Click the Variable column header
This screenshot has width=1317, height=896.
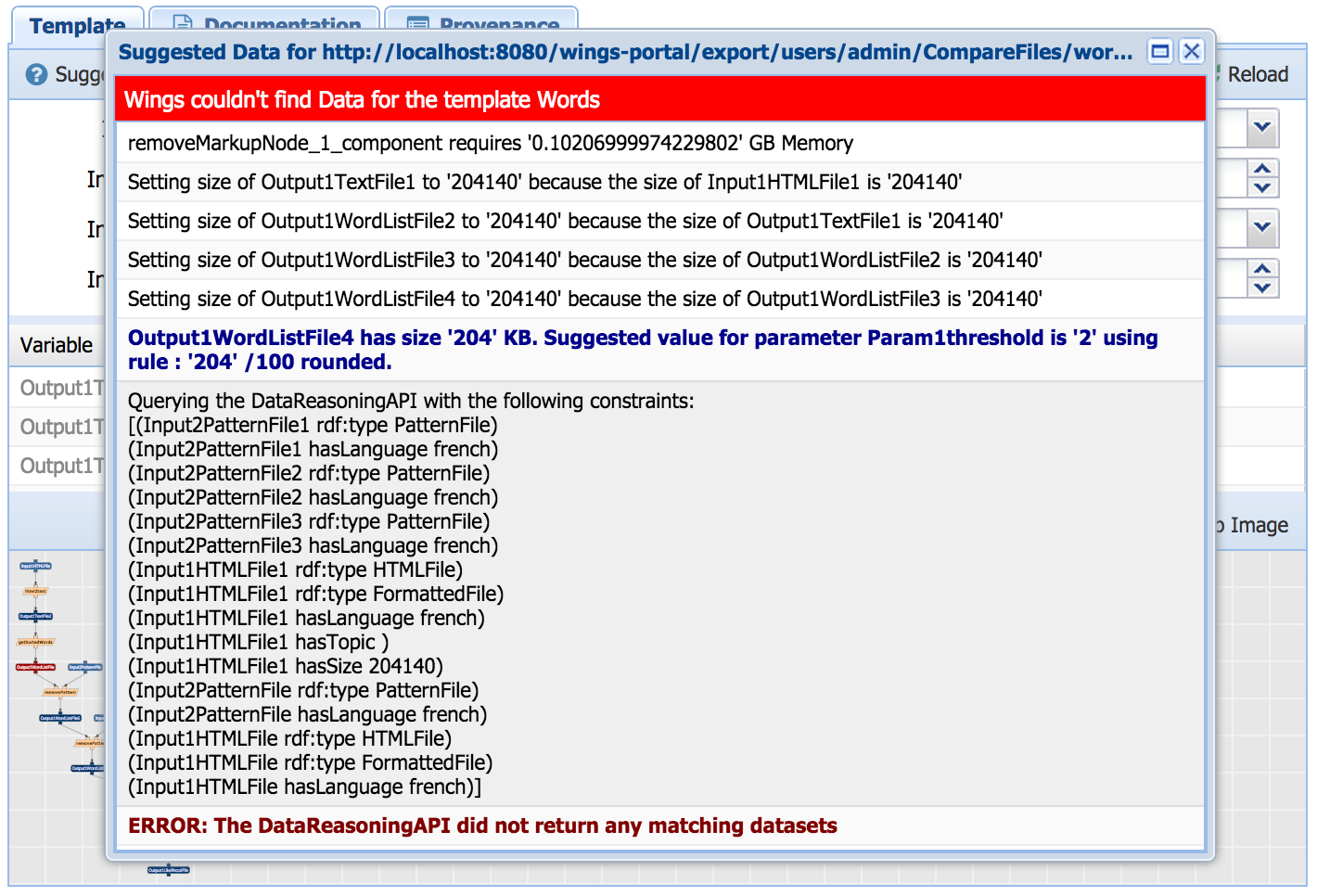[57, 345]
